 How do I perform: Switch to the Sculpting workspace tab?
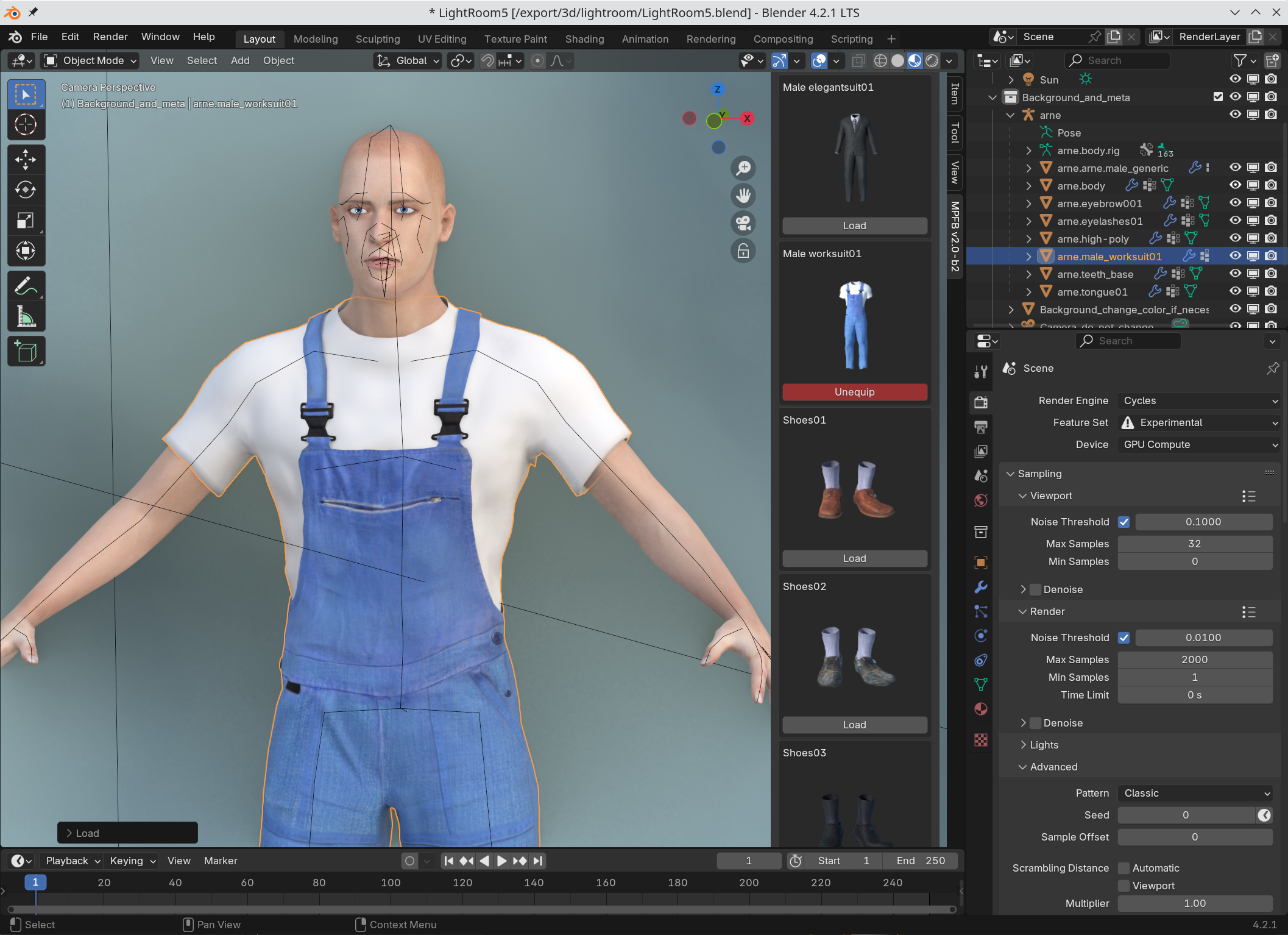pyautogui.click(x=378, y=39)
